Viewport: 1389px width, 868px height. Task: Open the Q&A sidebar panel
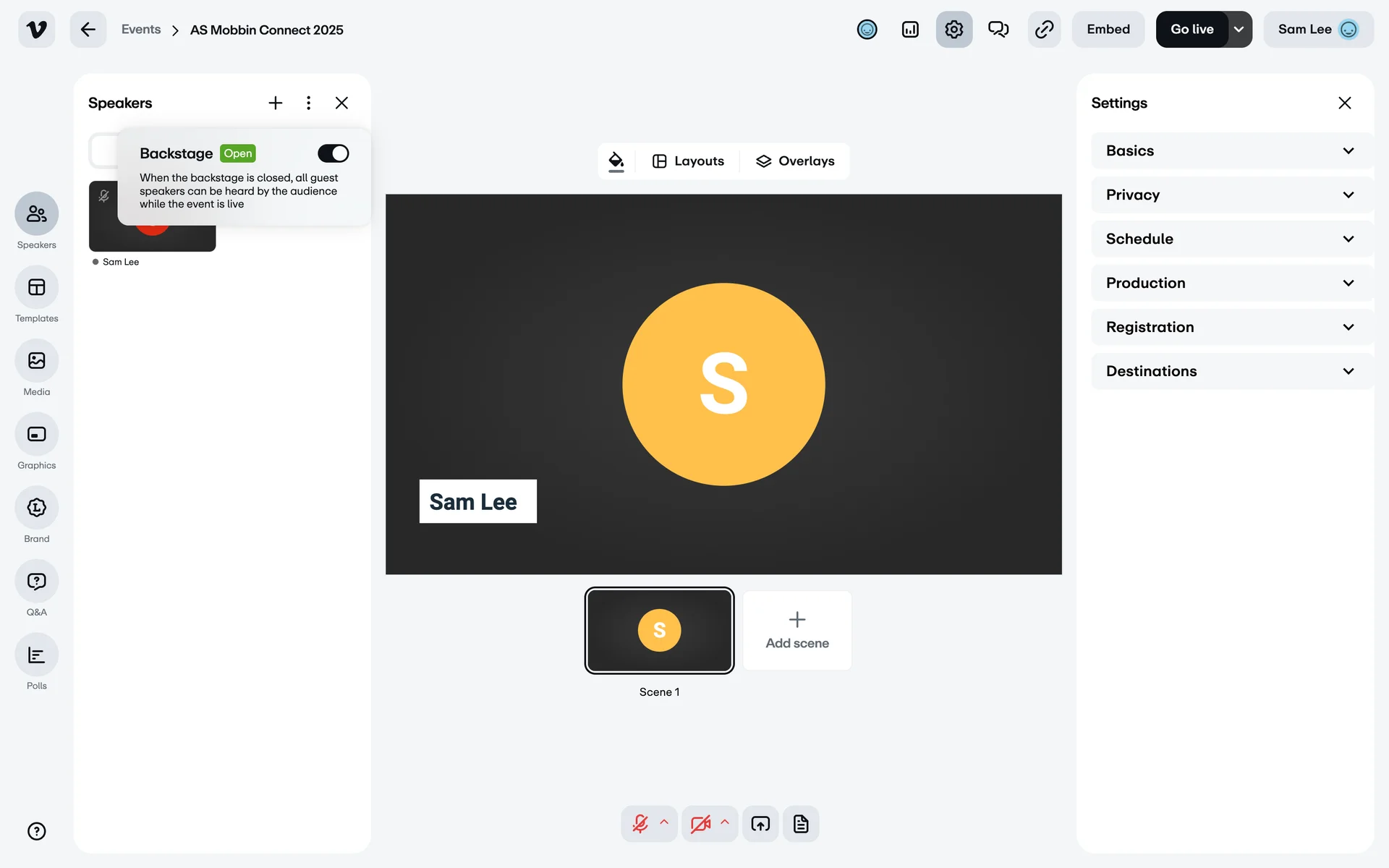pyautogui.click(x=36, y=582)
